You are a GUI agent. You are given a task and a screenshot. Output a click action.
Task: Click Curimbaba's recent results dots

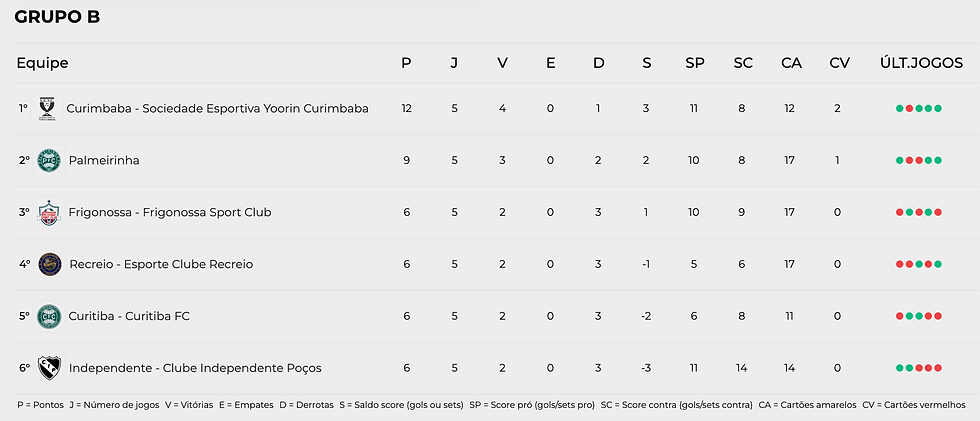pyautogui.click(x=919, y=108)
